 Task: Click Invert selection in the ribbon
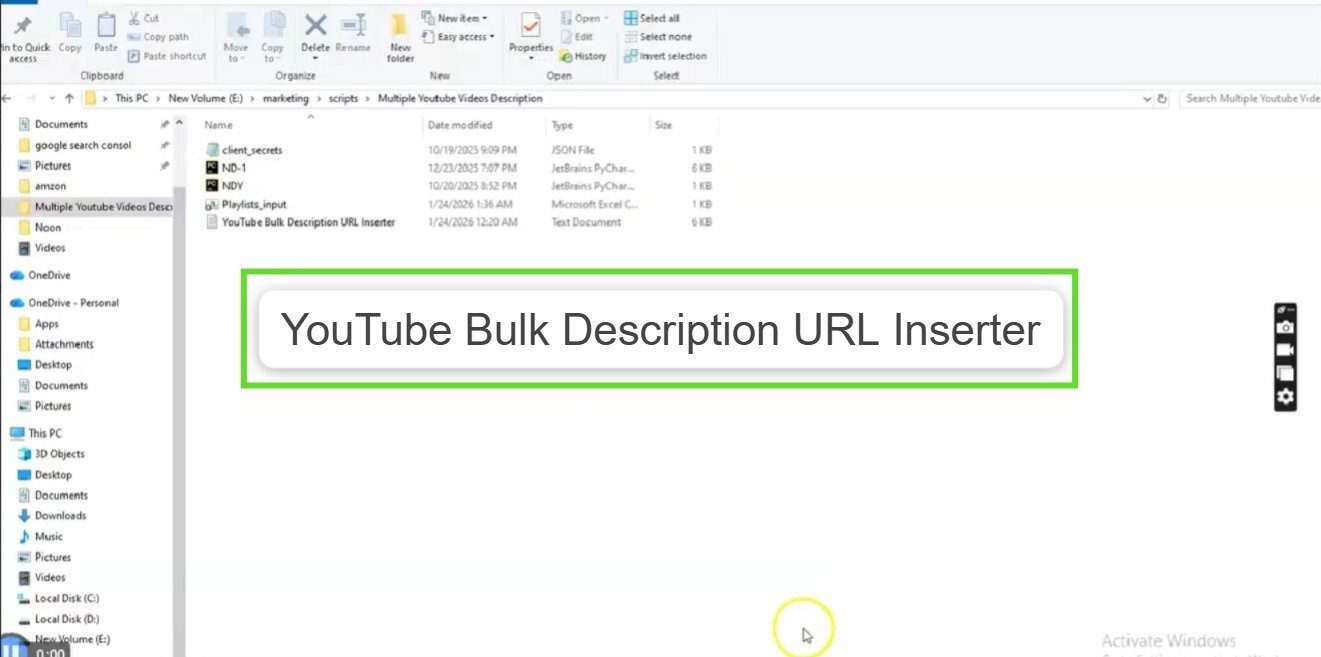pyautogui.click(x=666, y=56)
